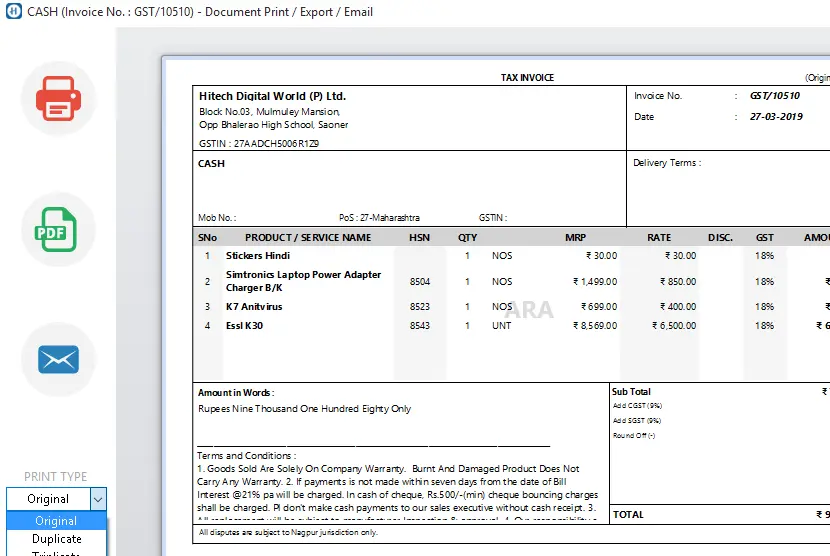
Task: Send the invoice via the email envelope icon
Action: click(x=58, y=358)
